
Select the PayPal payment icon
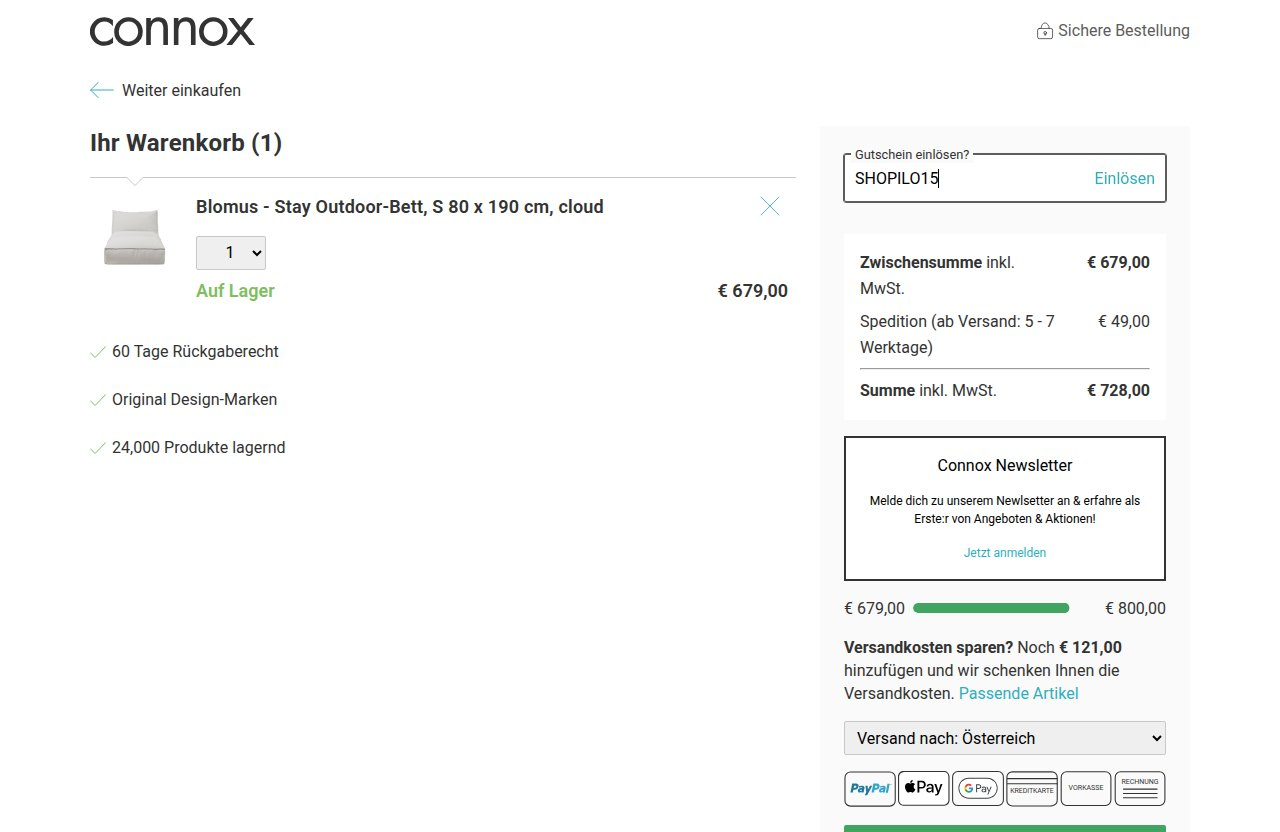coord(870,788)
